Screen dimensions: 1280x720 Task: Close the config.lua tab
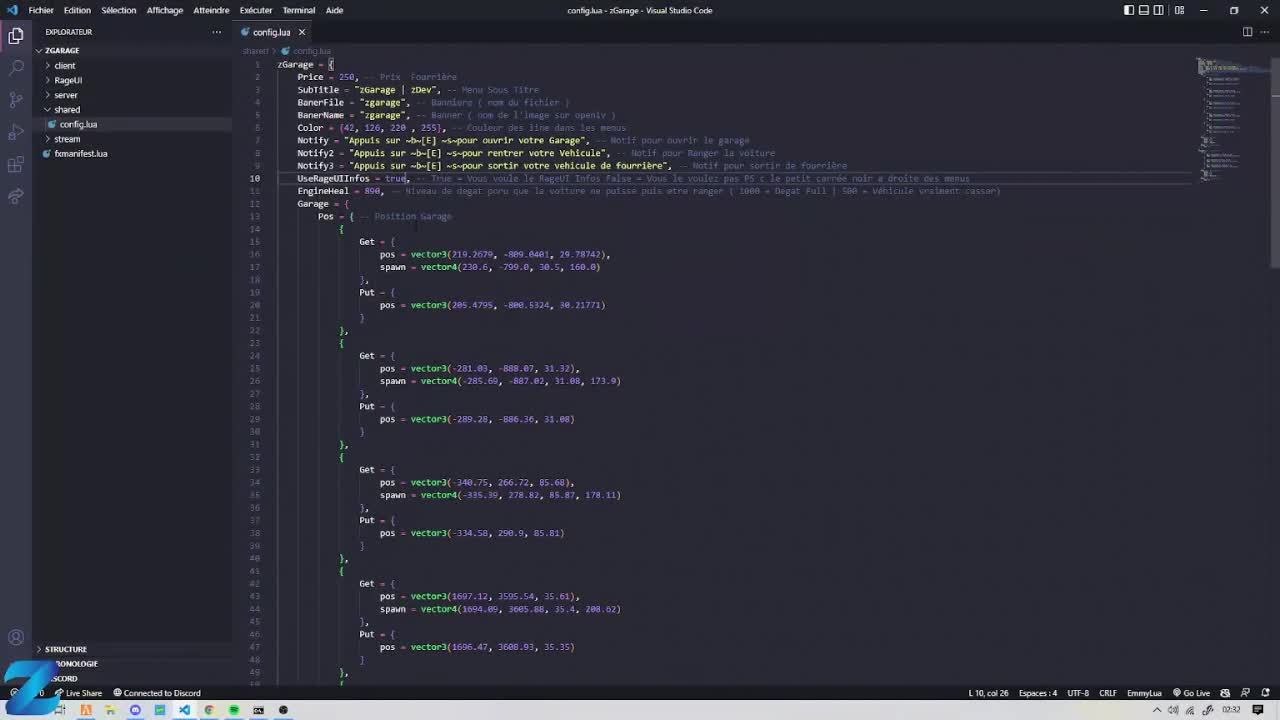click(301, 31)
